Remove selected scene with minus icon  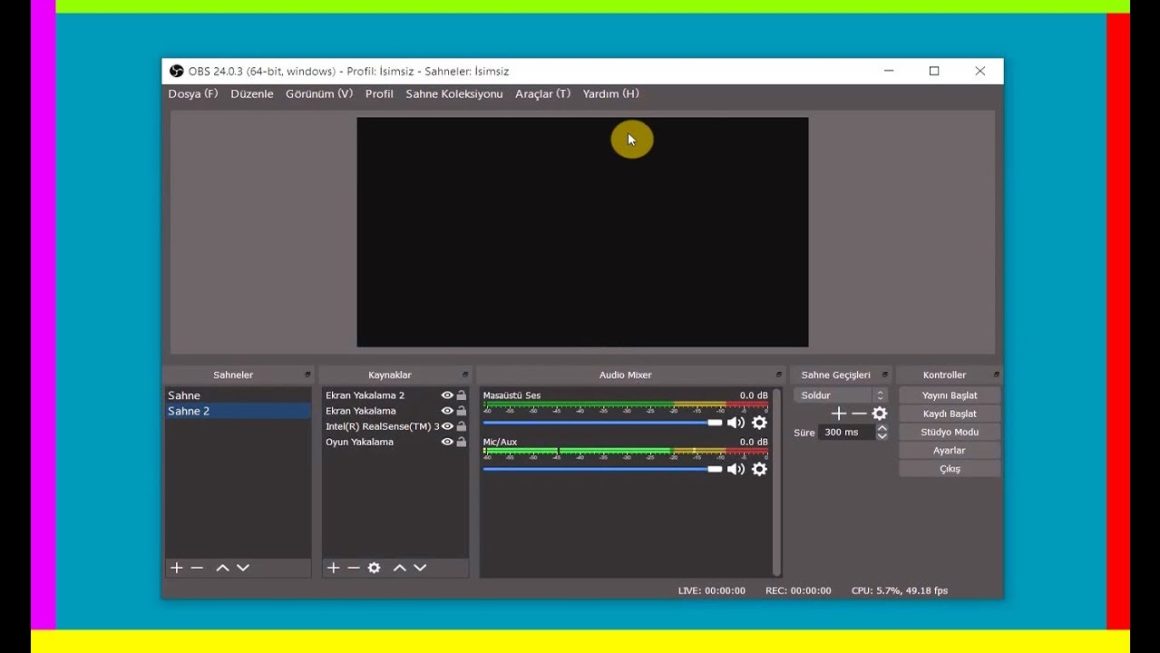click(197, 567)
